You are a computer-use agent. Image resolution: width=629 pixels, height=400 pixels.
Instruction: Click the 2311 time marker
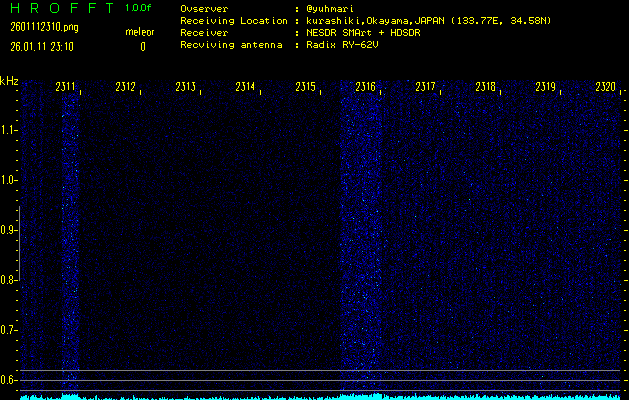(66, 88)
